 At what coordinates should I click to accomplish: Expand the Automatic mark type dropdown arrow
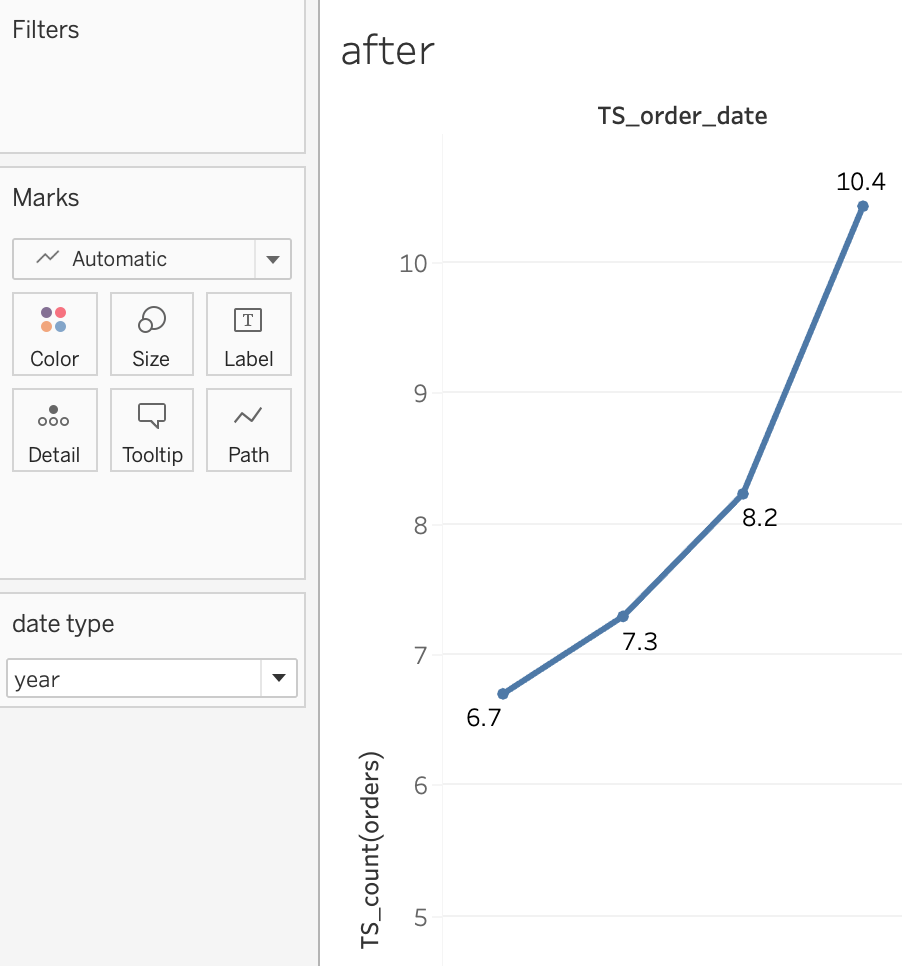coord(273,259)
